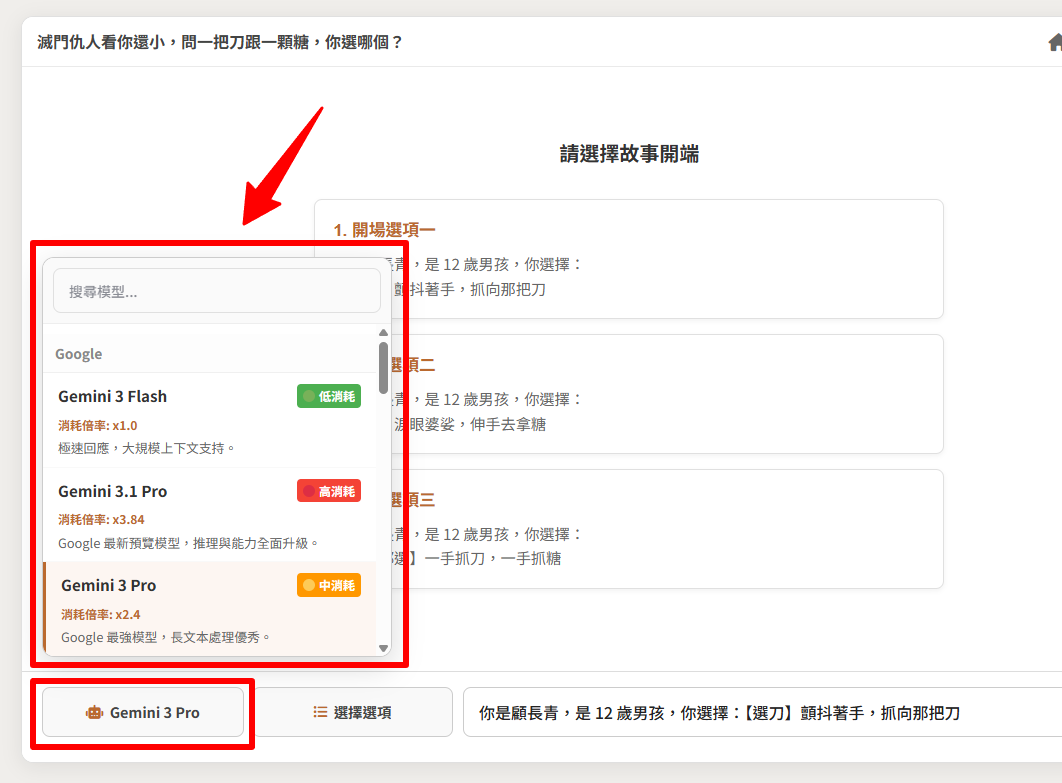Choose the 開場選項一 story card
The height and width of the screenshot is (783, 1062).
(629, 259)
